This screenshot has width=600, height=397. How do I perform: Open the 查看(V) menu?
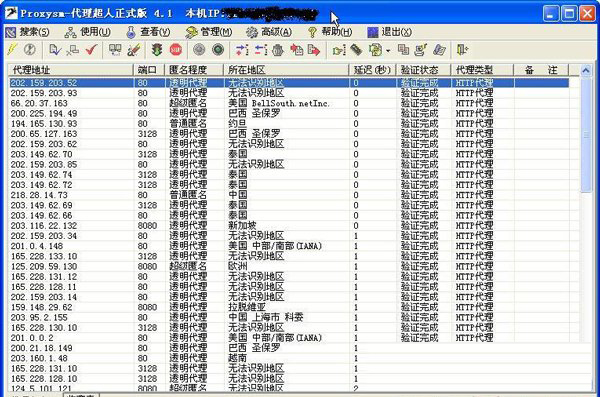pyautogui.click(x=148, y=32)
